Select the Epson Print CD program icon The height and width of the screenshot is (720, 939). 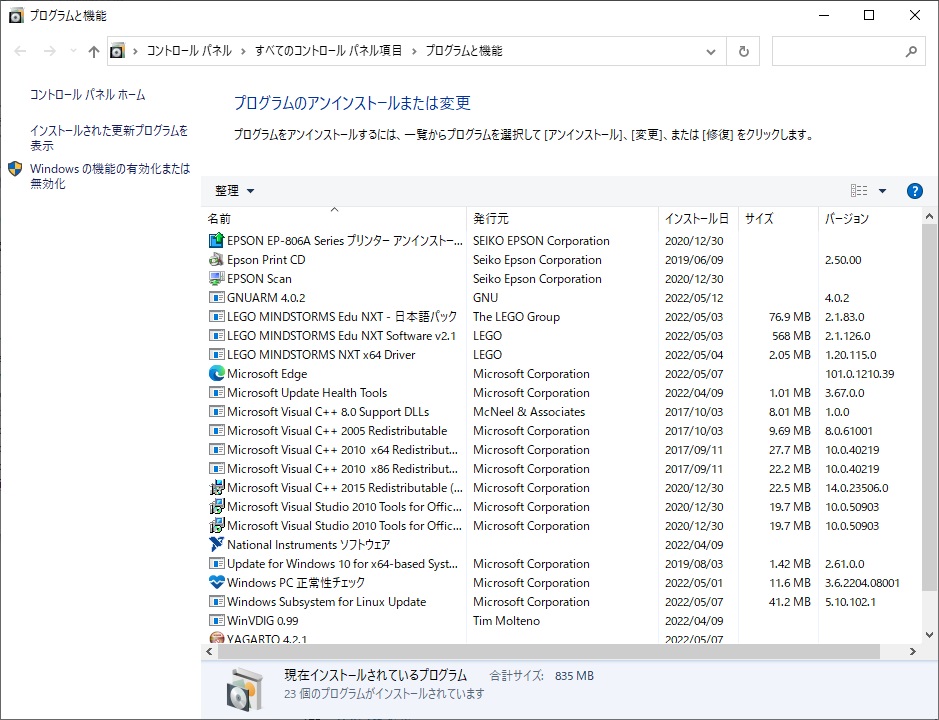216,260
